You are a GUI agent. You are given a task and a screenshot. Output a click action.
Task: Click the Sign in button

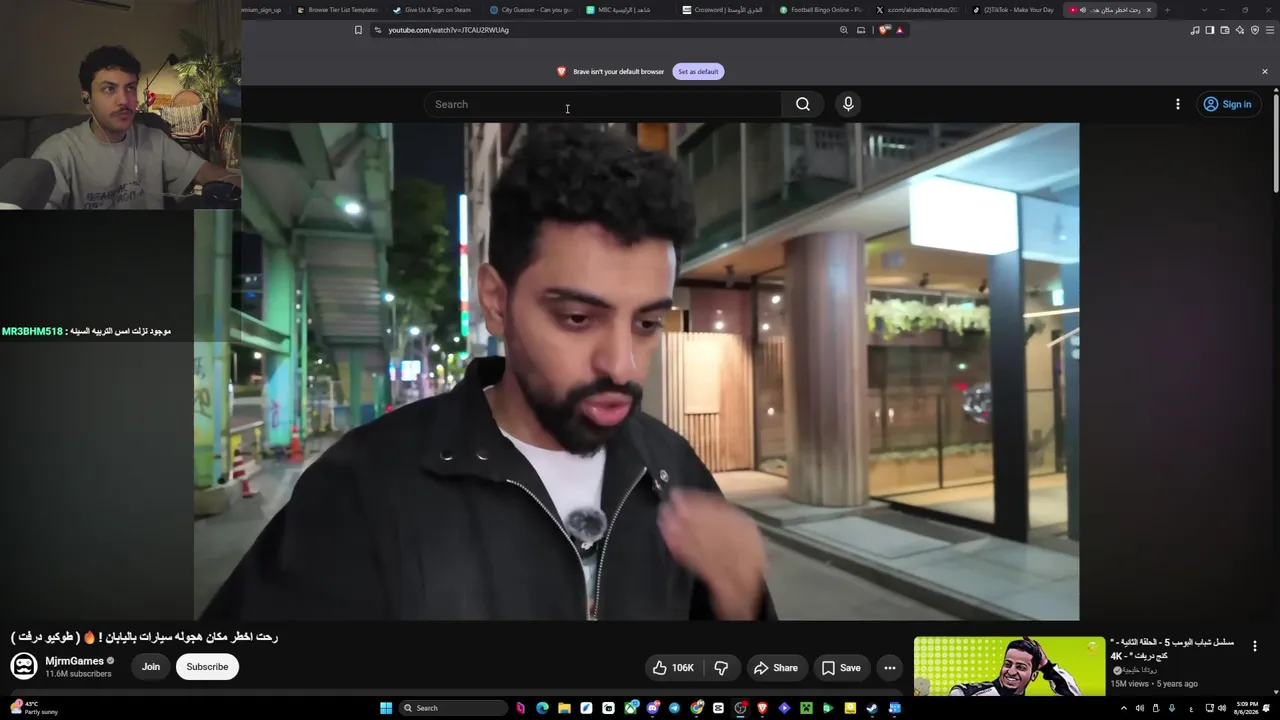pyautogui.click(x=1228, y=104)
